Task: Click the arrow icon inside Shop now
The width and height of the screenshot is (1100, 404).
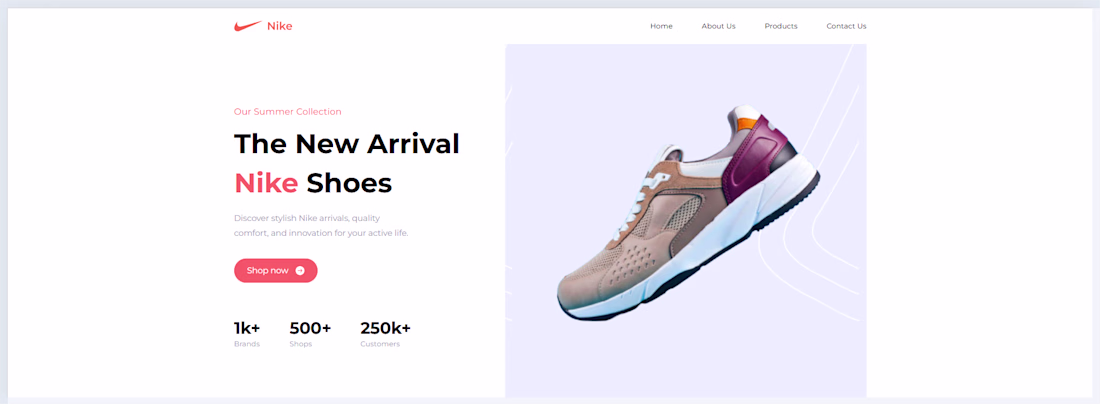Action: [x=300, y=271]
